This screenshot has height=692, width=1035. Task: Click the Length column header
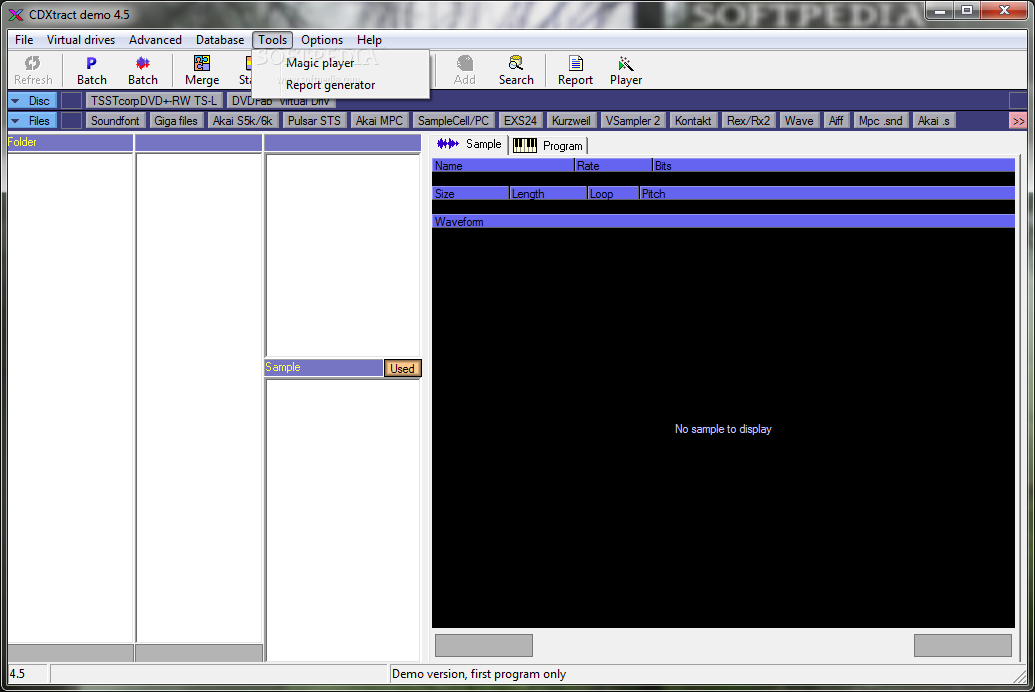tap(549, 193)
